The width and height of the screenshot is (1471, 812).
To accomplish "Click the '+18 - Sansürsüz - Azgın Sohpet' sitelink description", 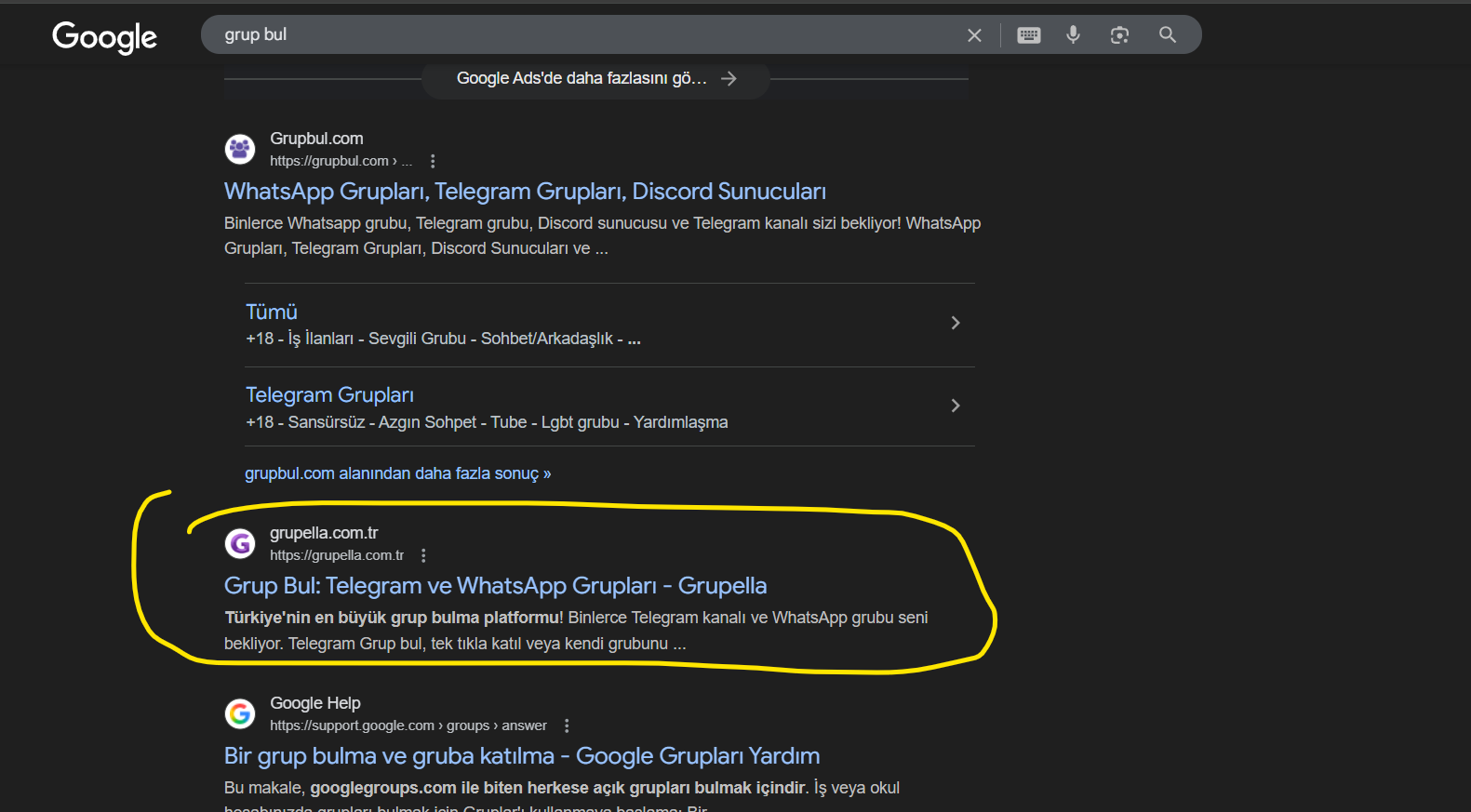I will tap(487, 422).
